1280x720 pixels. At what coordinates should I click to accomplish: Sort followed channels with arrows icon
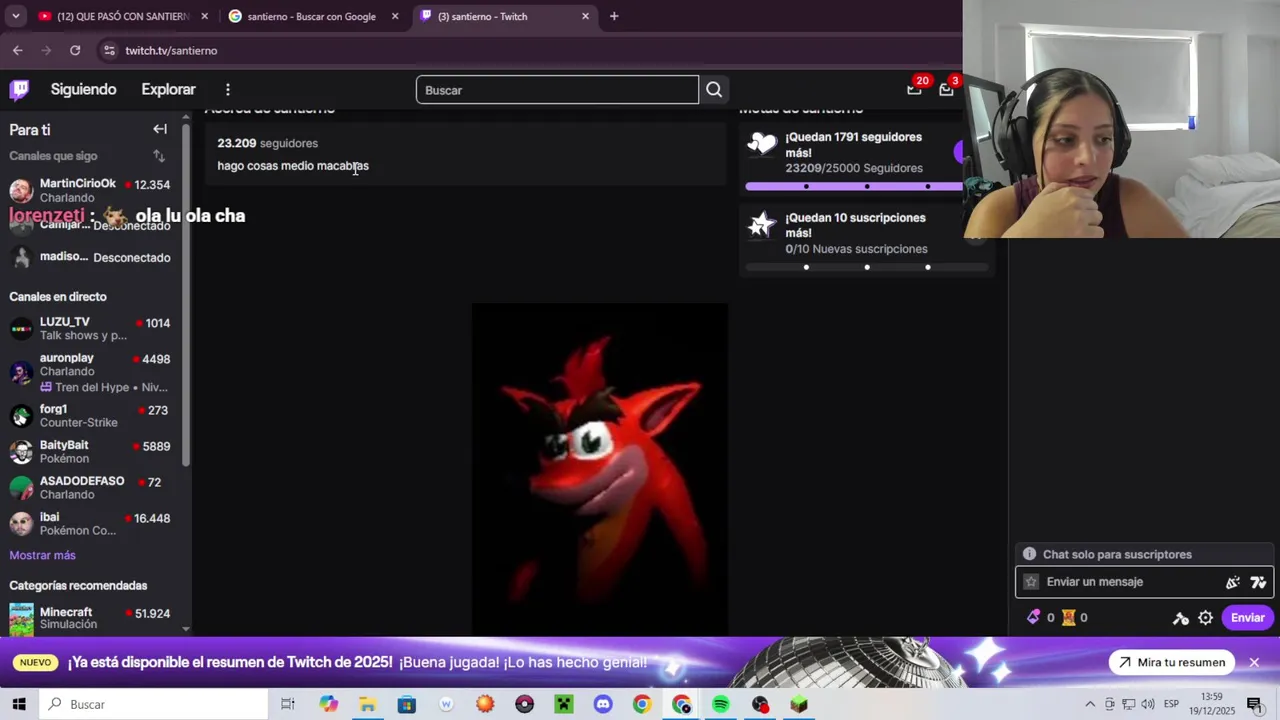[x=159, y=156]
